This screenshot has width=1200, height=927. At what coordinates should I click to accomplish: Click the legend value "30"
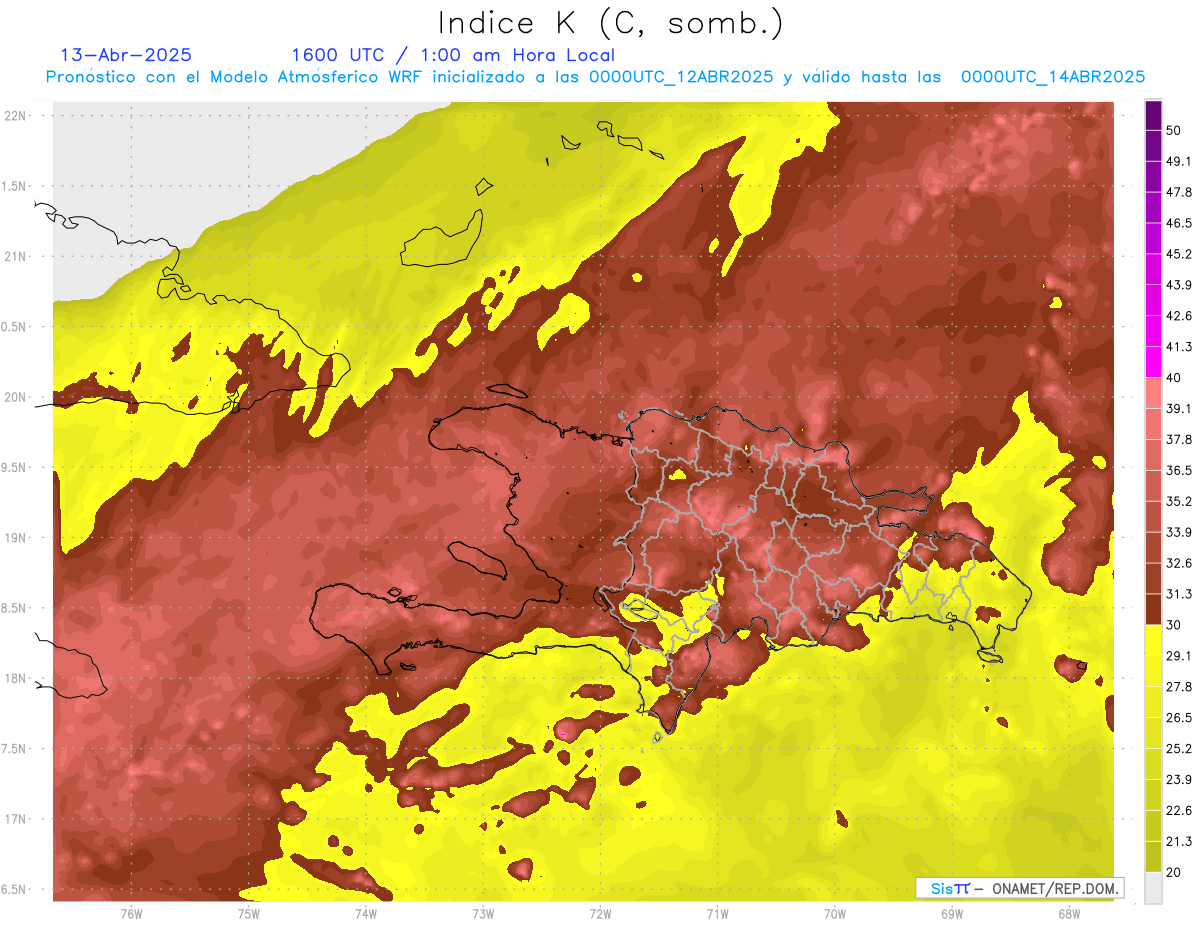[x=1175, y=625]
